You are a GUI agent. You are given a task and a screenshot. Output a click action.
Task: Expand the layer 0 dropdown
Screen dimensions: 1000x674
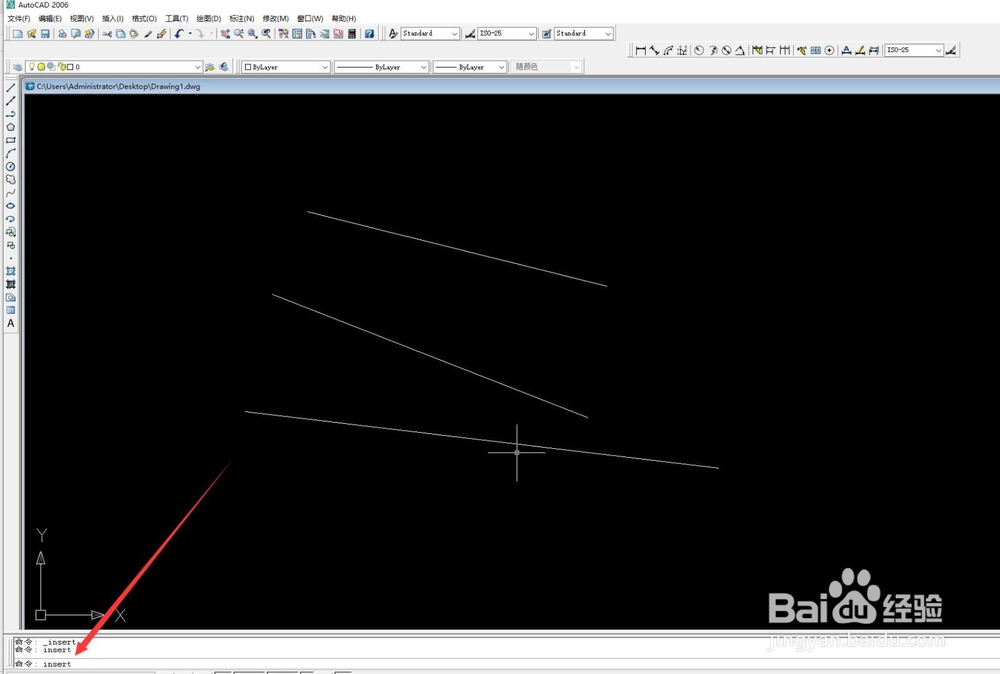pyautogui.click(x=198, y=67)
